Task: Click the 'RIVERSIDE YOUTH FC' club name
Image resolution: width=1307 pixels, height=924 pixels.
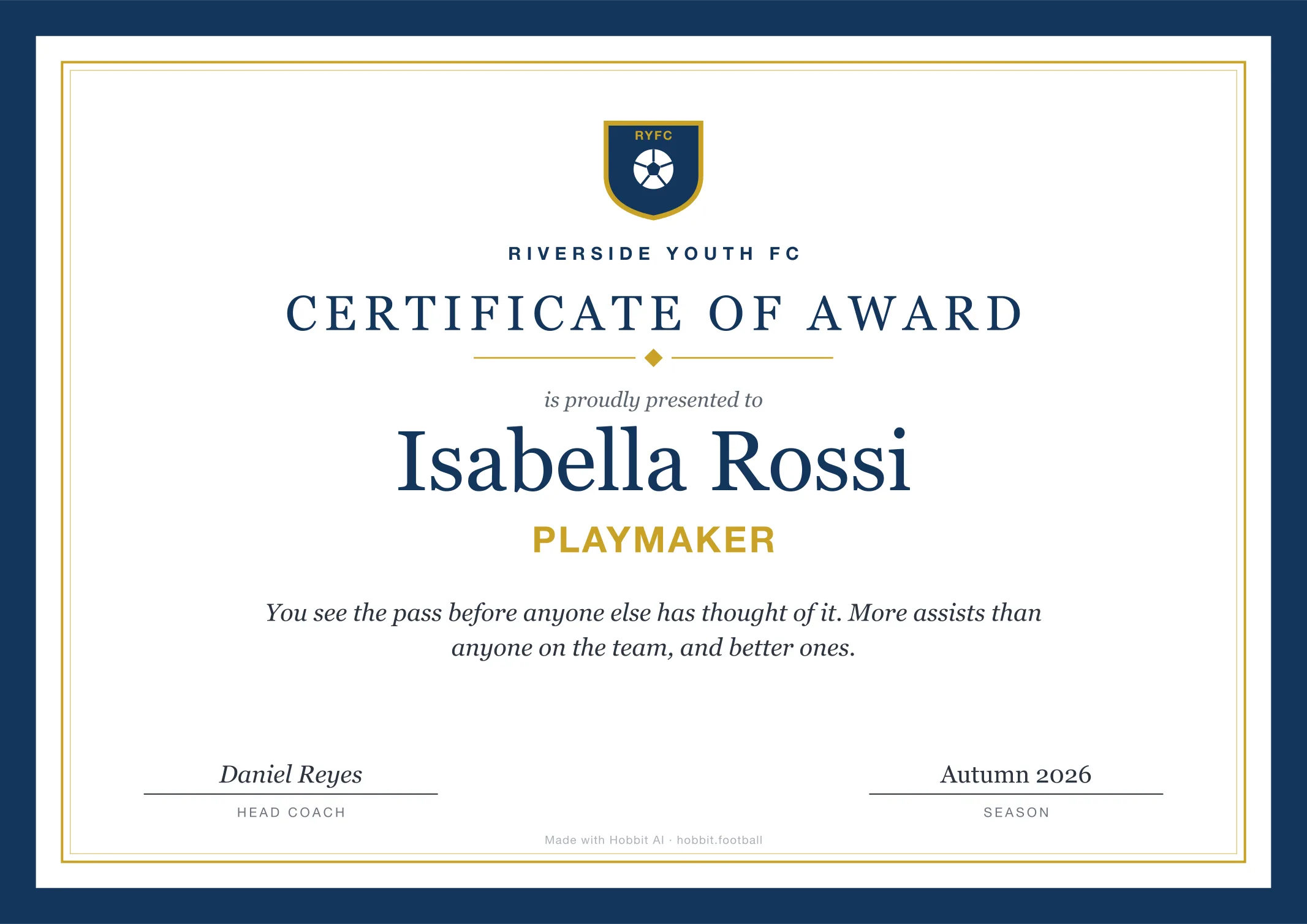Action: [654, 254]
